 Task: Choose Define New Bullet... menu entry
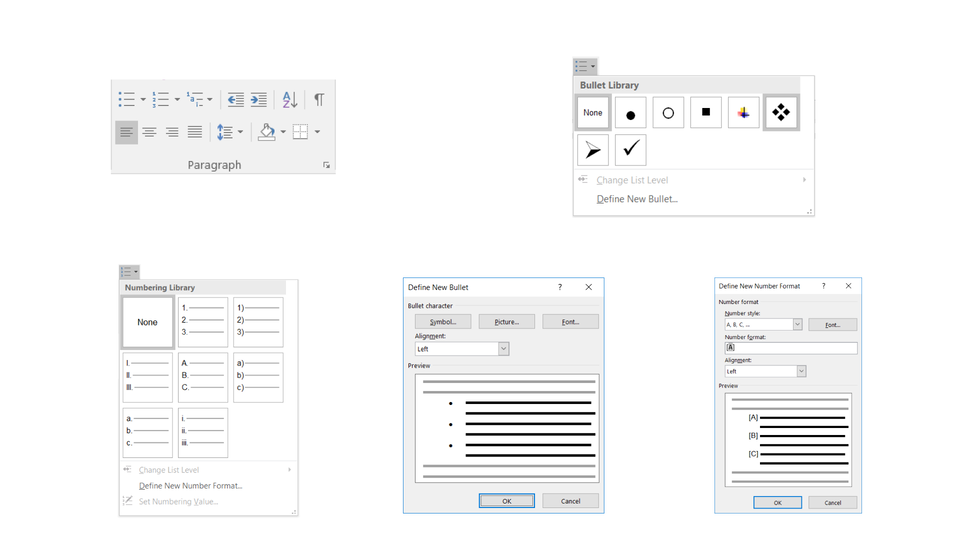pyautogui.click(x=637, y=199)
